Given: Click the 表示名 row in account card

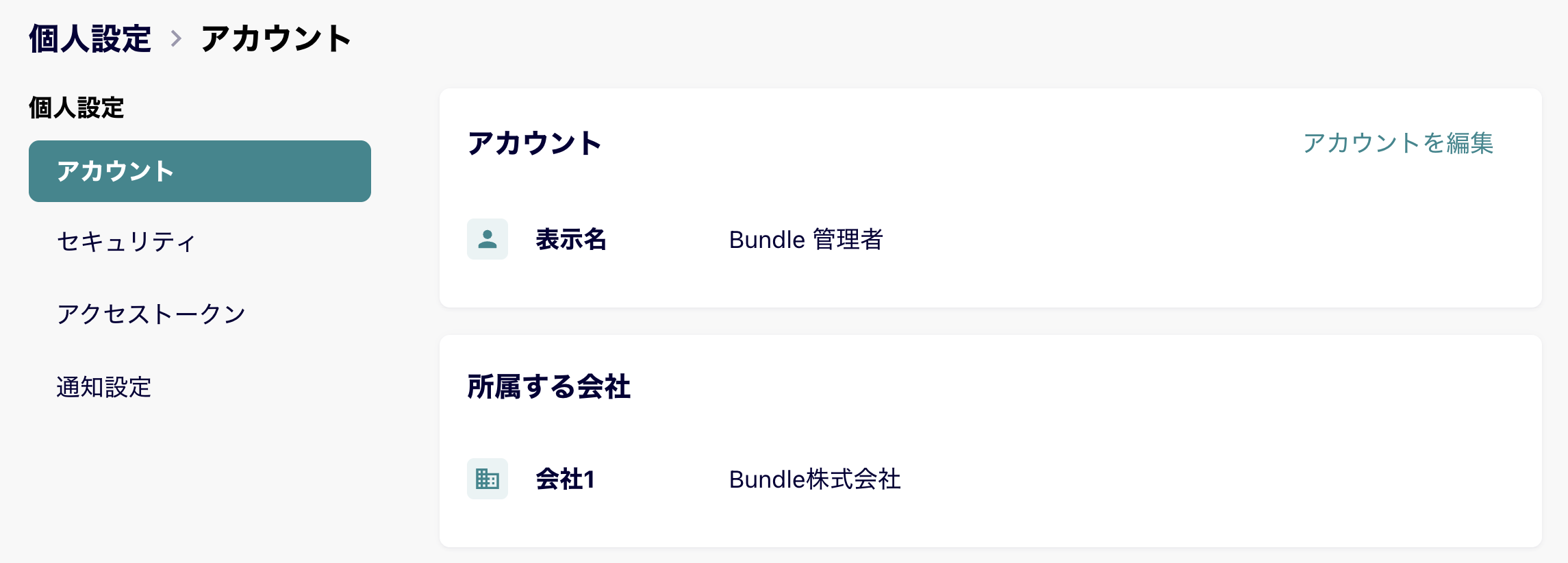Looking at the screenshot, I should (x=991, y=239).
